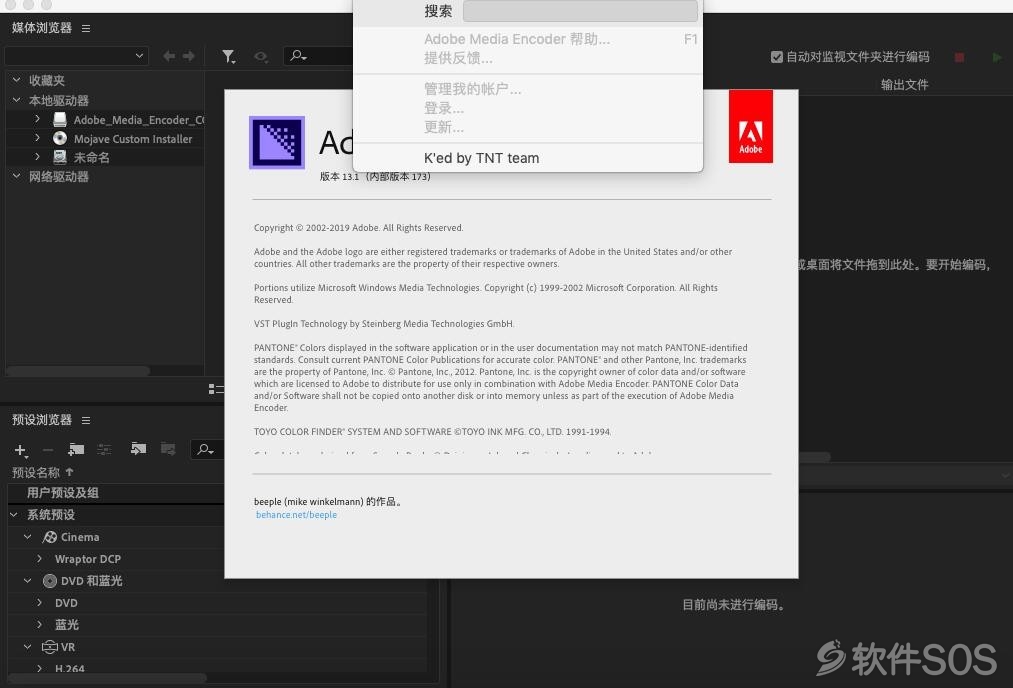Toggle 自动对监视文件夹进行编码 checkbox
The width and height of the screenshot is (1013, 688).
pos(777,57)
